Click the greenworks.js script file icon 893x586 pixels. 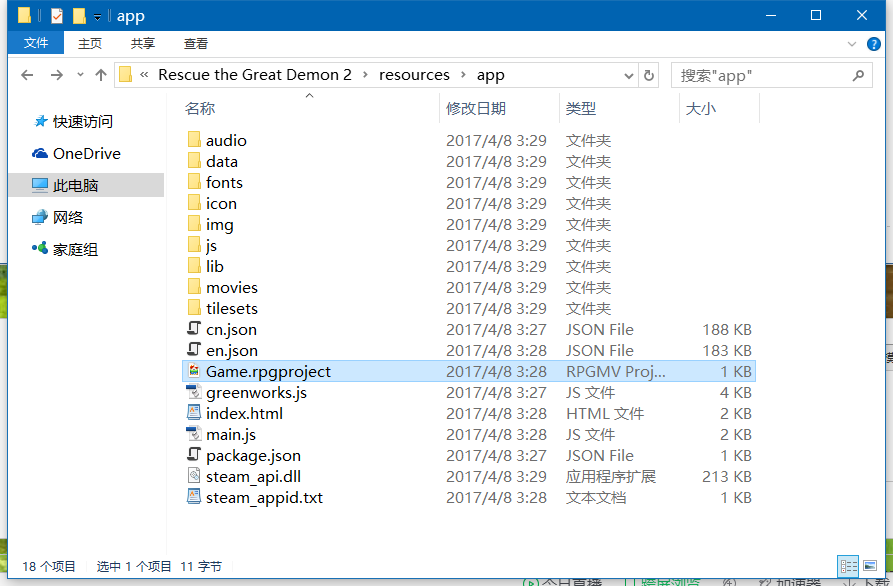click(x=194, y=392)
